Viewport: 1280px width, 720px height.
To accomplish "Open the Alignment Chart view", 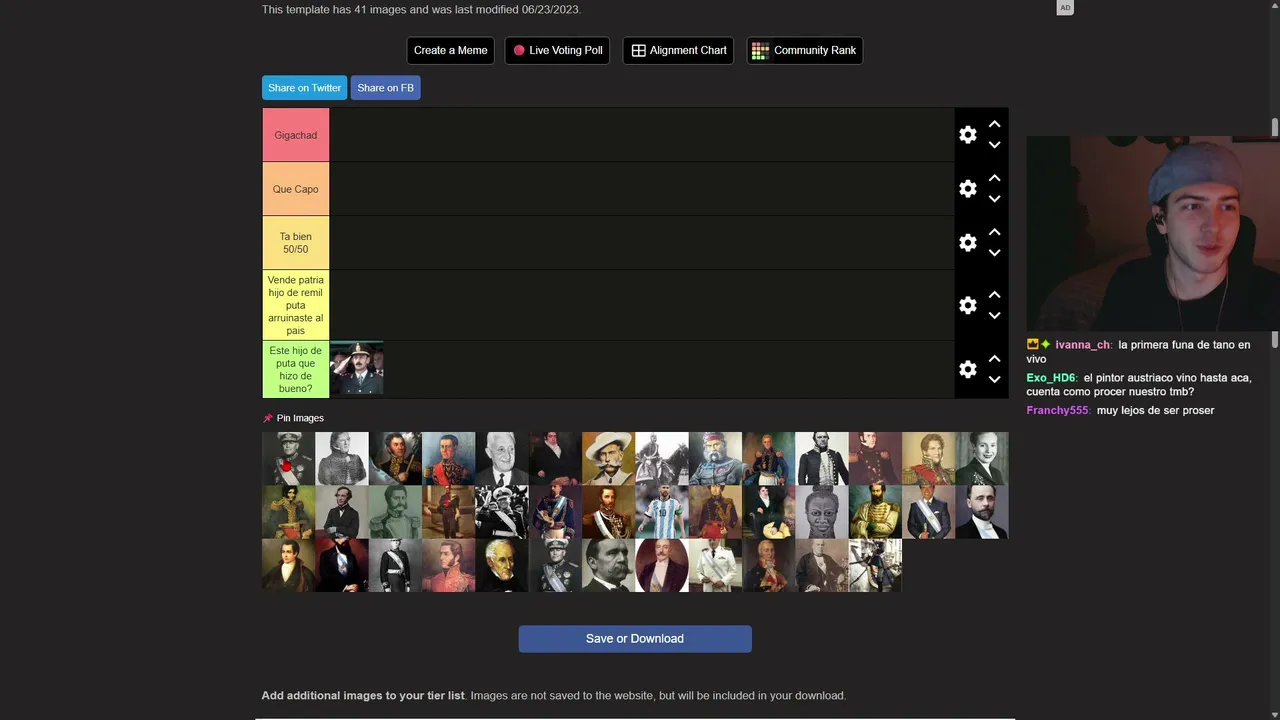I will (678, 50).
